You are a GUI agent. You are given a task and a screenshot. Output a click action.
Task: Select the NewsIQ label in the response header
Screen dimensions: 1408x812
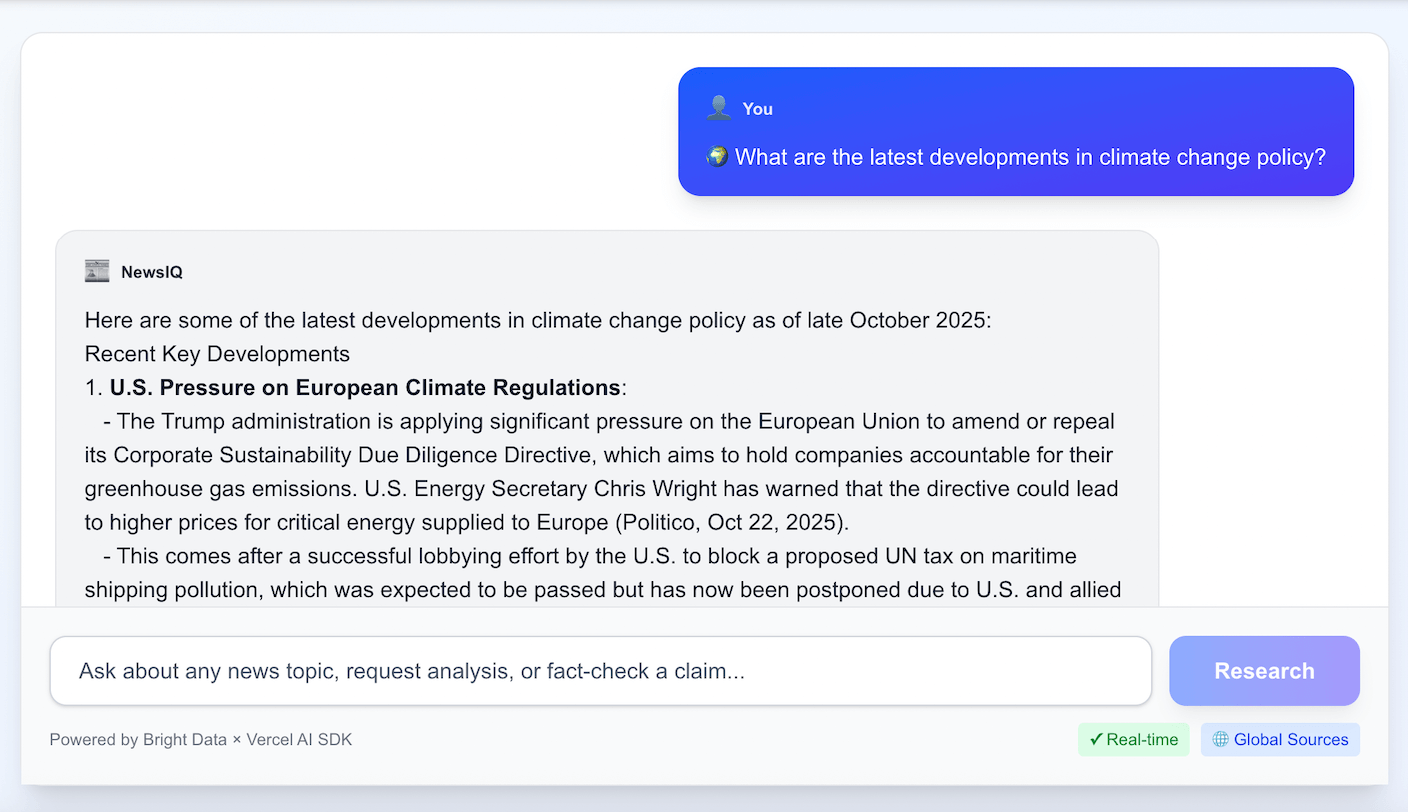click(x=152, y=271)
